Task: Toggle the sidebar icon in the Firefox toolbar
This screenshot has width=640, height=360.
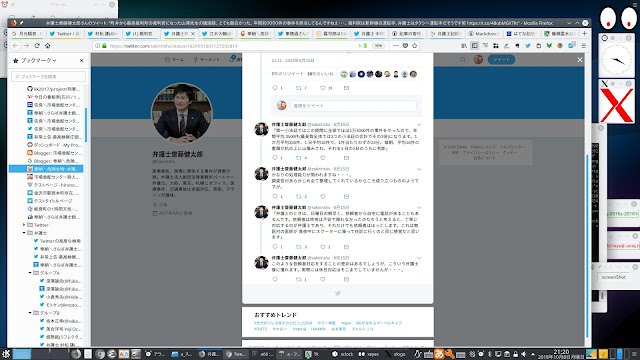Action: click(x=475, y=46)
